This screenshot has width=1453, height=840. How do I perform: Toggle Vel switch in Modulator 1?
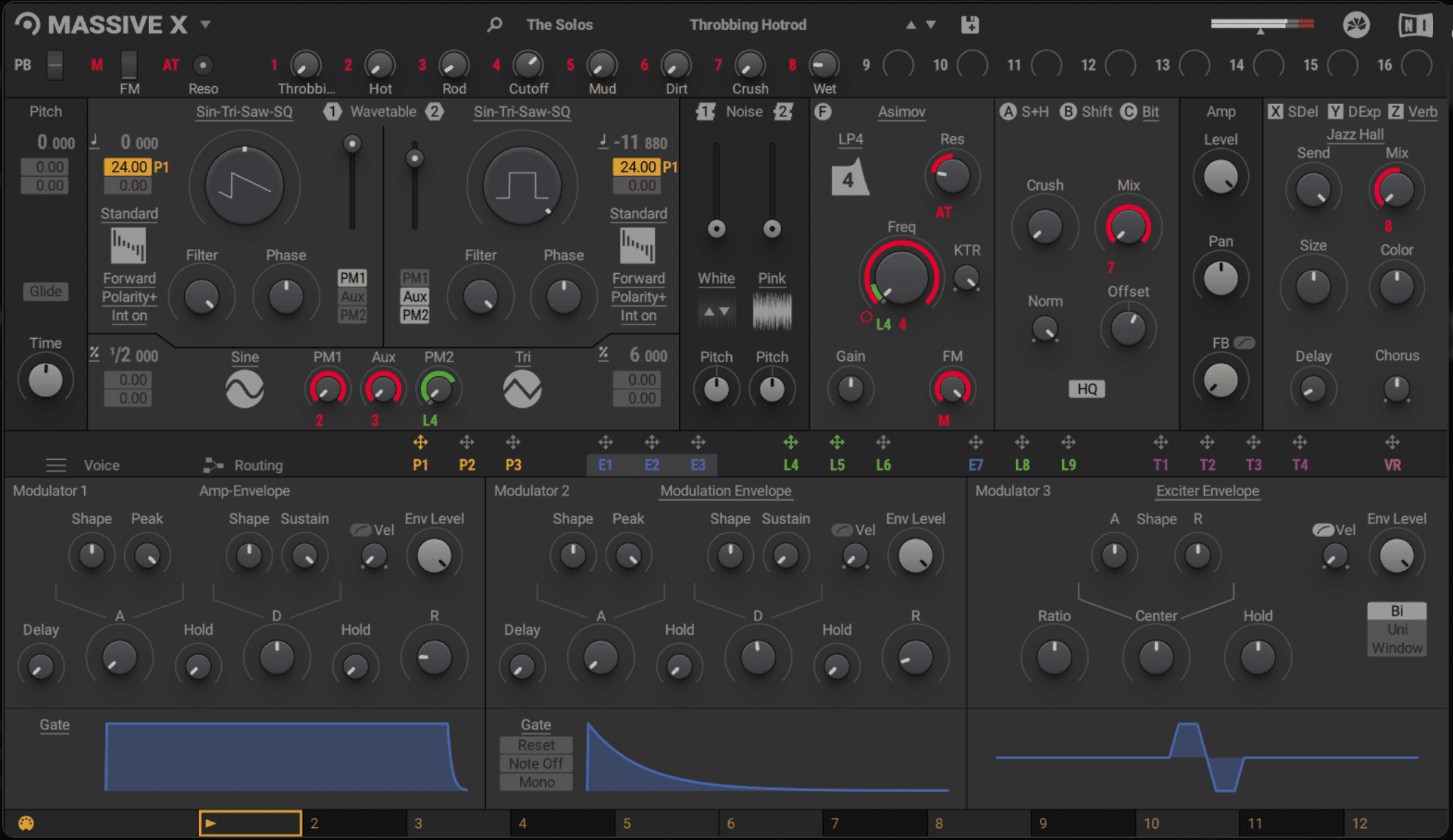click(x=361, y=530)
